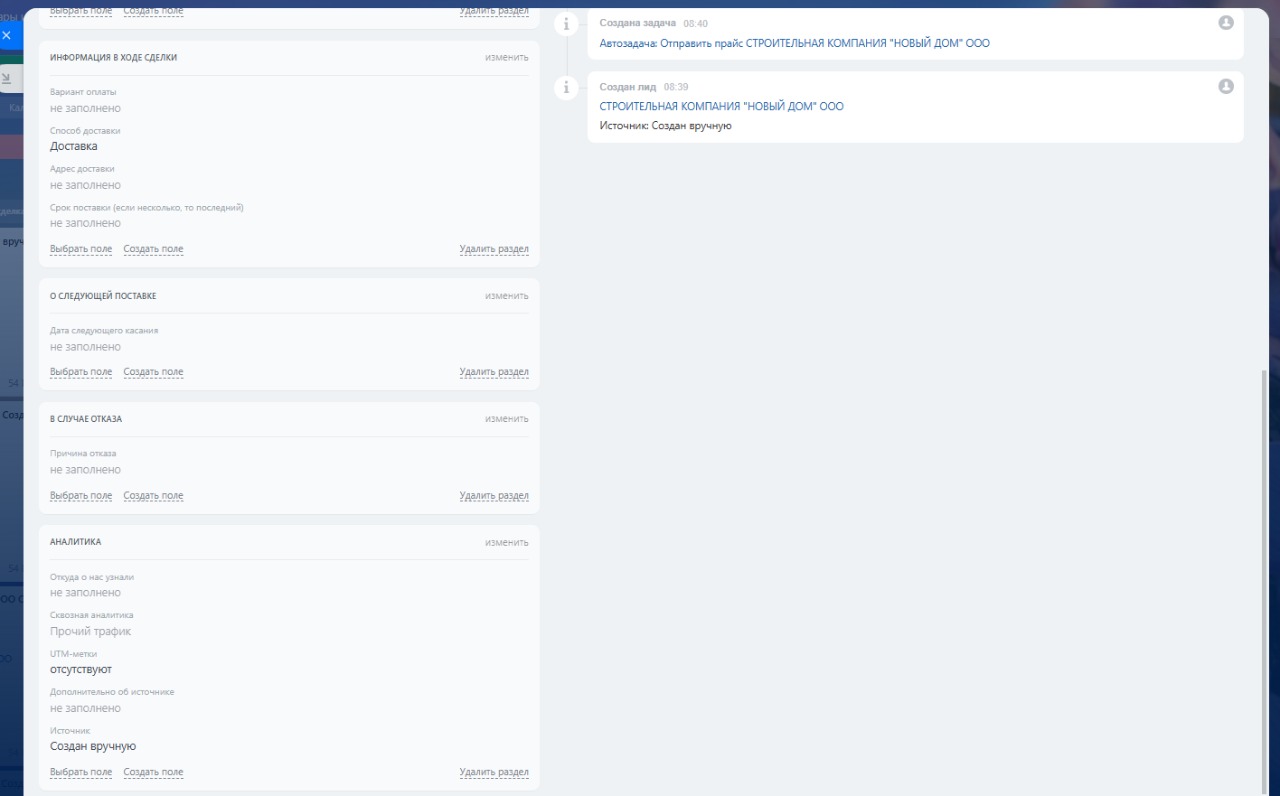Create a field in В случае отказа
The width and height of the screenshot is (1280, 796).
(x=153, y=496)
